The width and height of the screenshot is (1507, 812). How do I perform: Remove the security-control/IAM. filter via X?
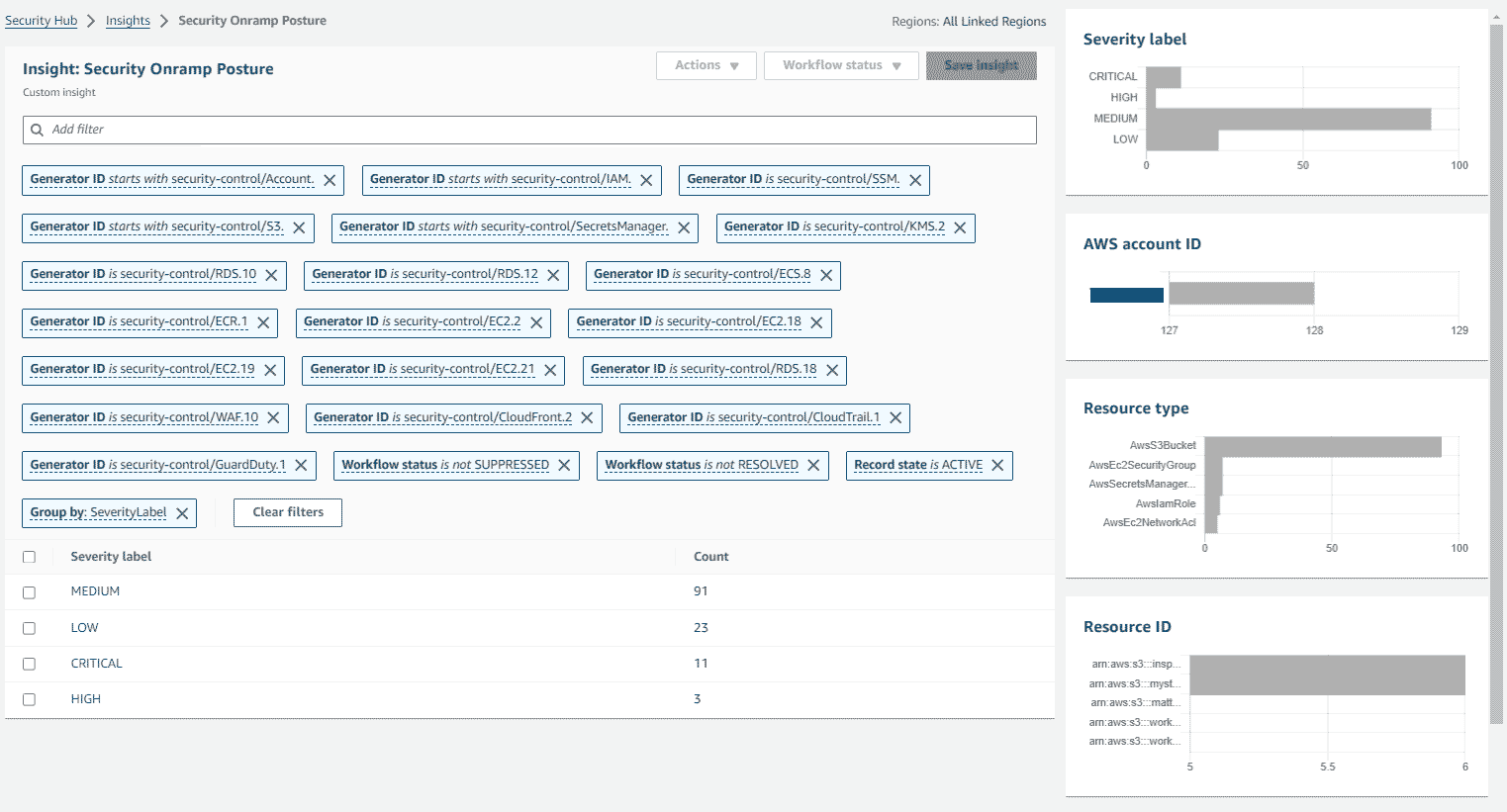pos(646,180)
